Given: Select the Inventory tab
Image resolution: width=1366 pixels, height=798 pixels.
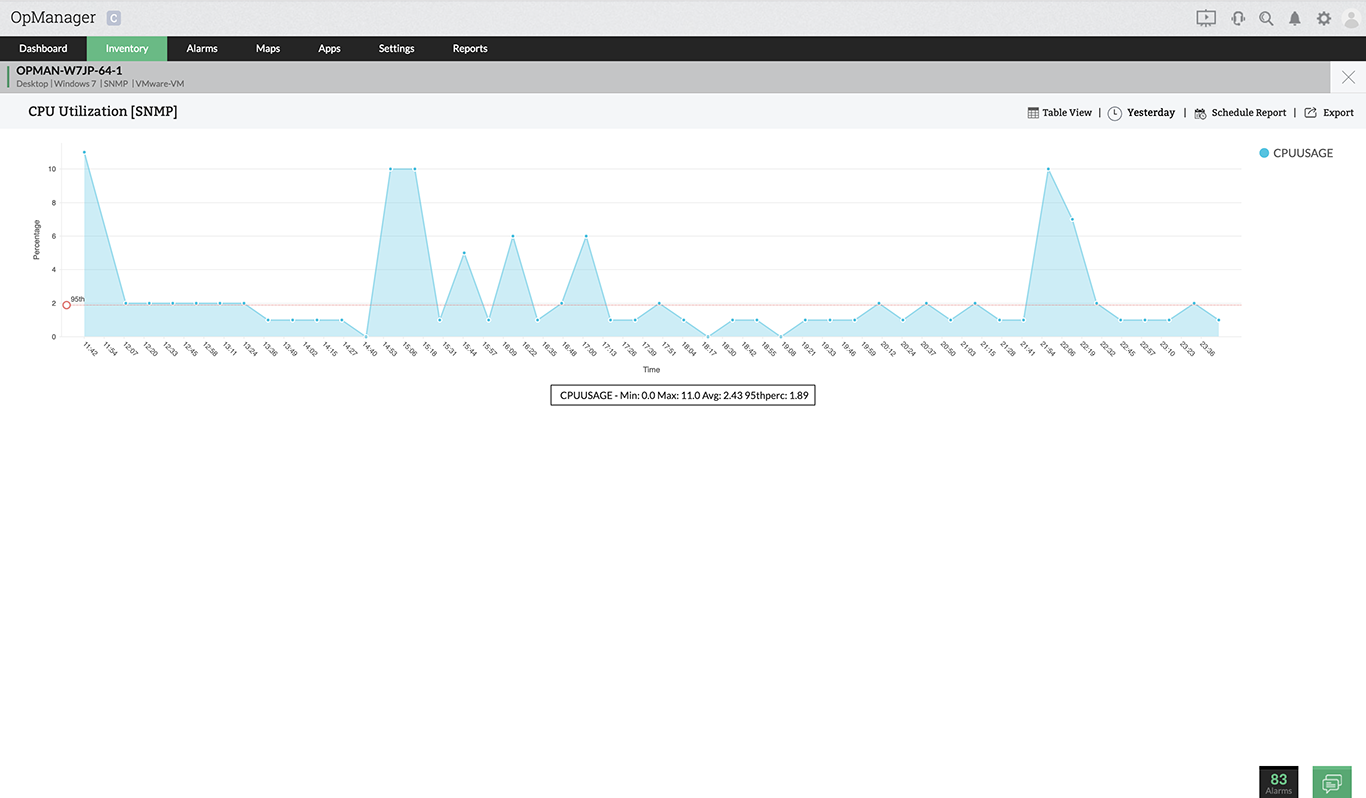Looking at the screenshot, I should click(x=127, y=48).
